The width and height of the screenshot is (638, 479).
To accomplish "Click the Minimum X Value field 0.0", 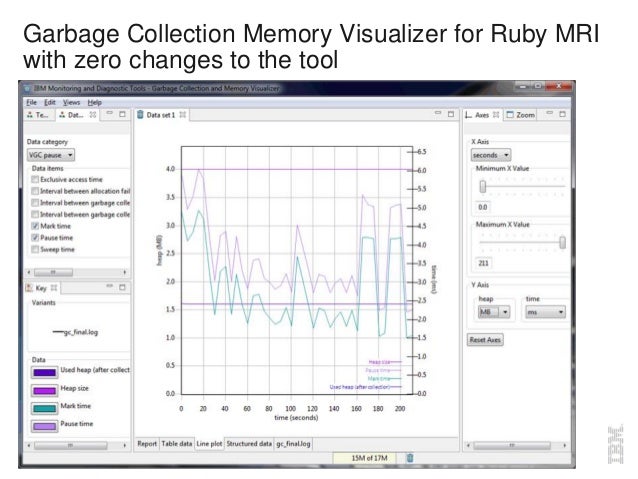I will pyautogui.click(x=483, y=207).
